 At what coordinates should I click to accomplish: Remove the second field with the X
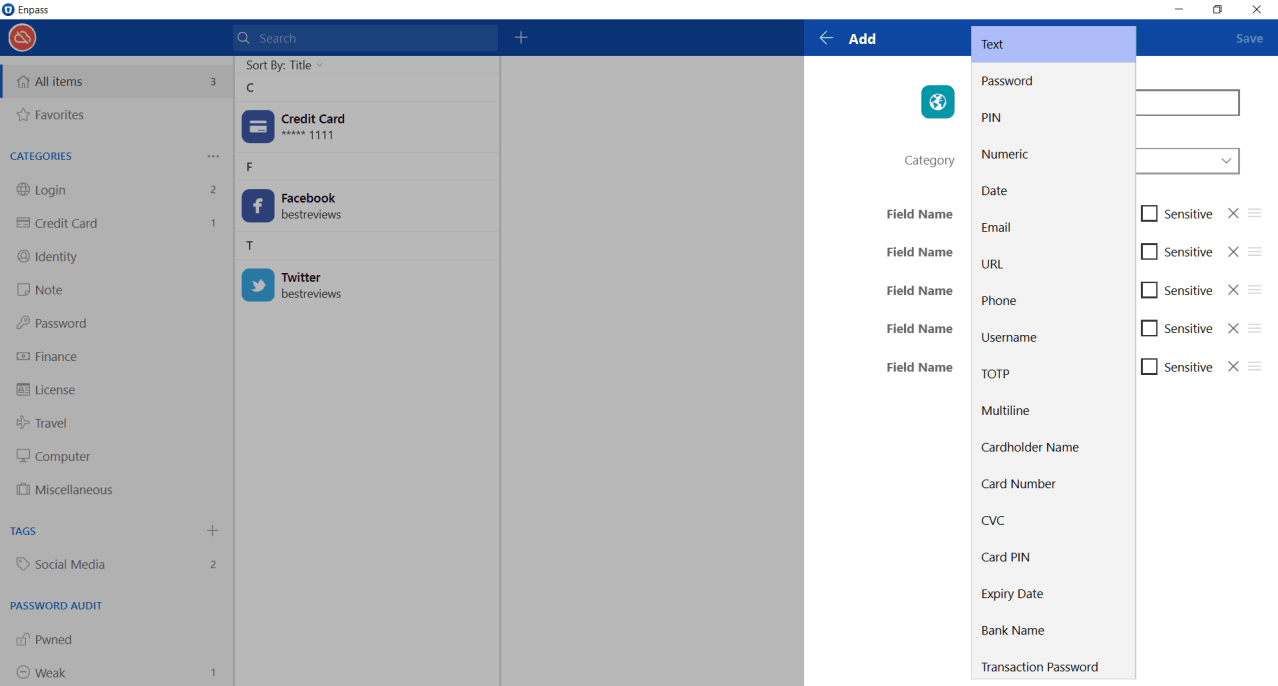(1232, 251)
